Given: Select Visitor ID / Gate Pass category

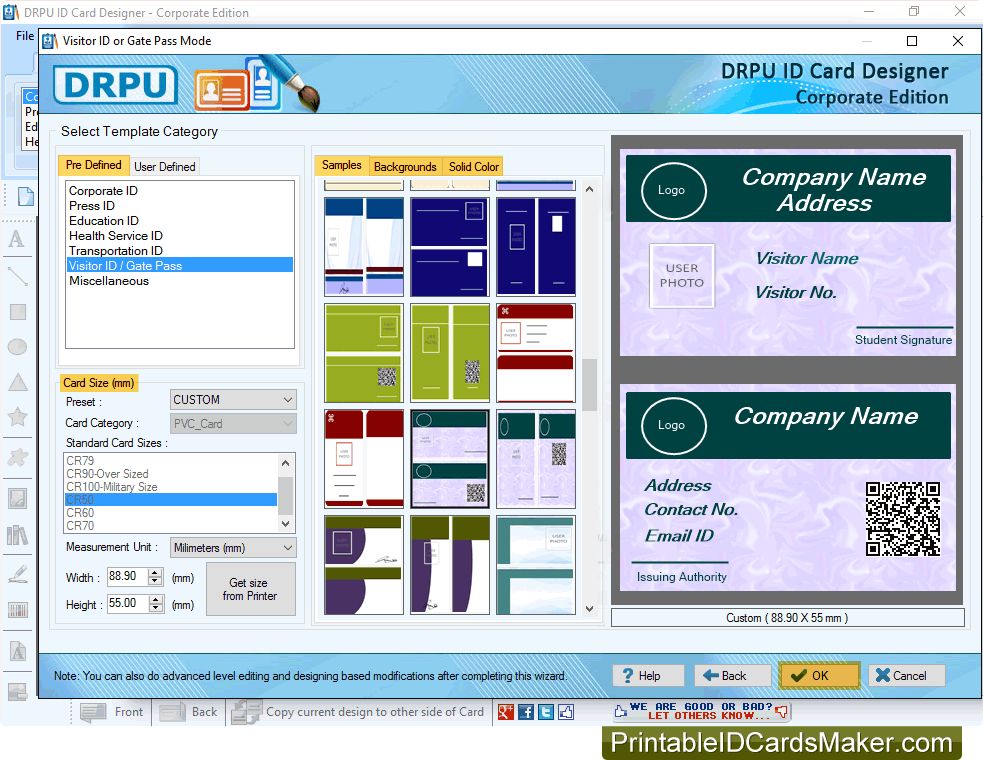Looking at the screenshot, I should 180,265.
